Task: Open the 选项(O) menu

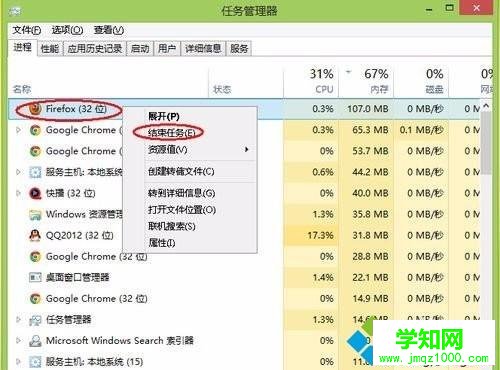Action: point(67,30)
